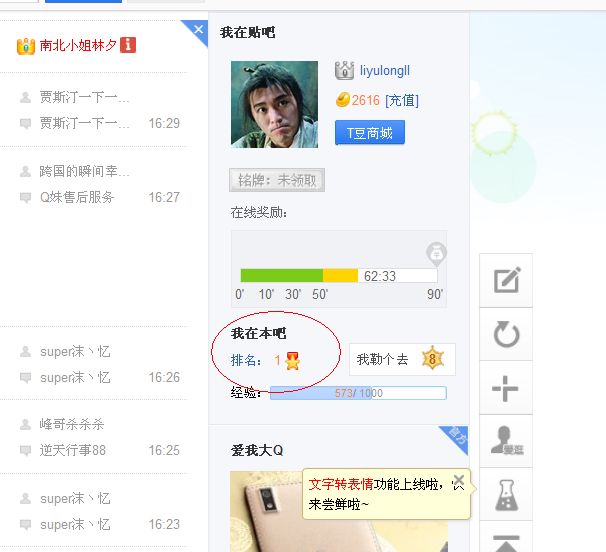
Task: Open last replier 逆天行事88 link
Action: pos(73,450)
